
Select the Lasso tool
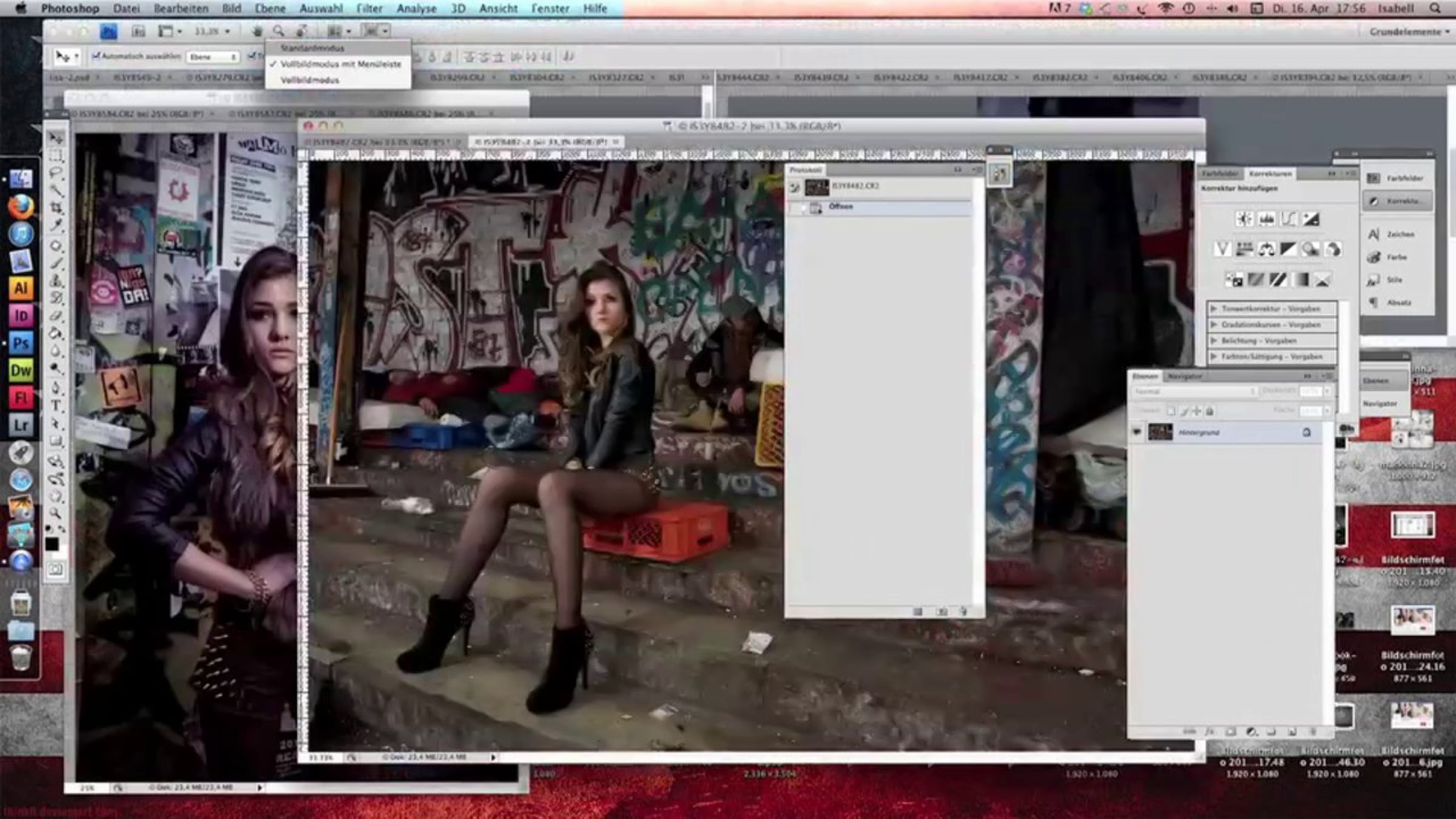click(56, 173)
